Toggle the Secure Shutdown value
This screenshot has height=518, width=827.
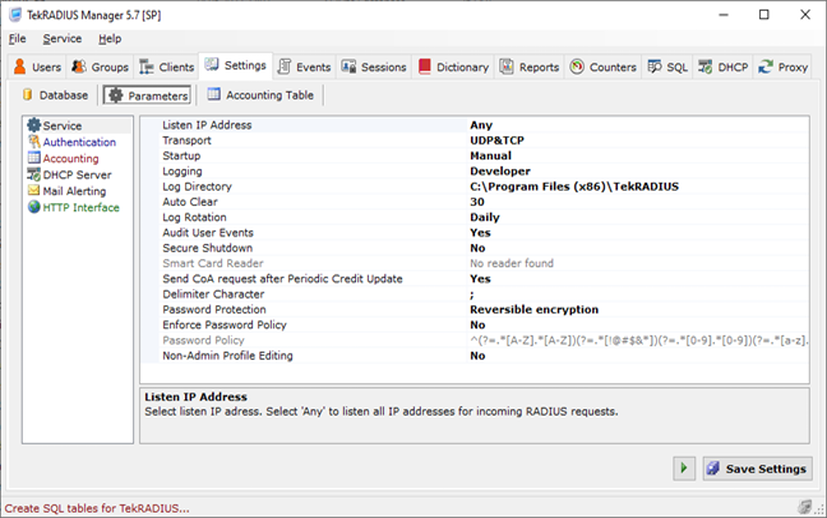[x=477, y=248]
